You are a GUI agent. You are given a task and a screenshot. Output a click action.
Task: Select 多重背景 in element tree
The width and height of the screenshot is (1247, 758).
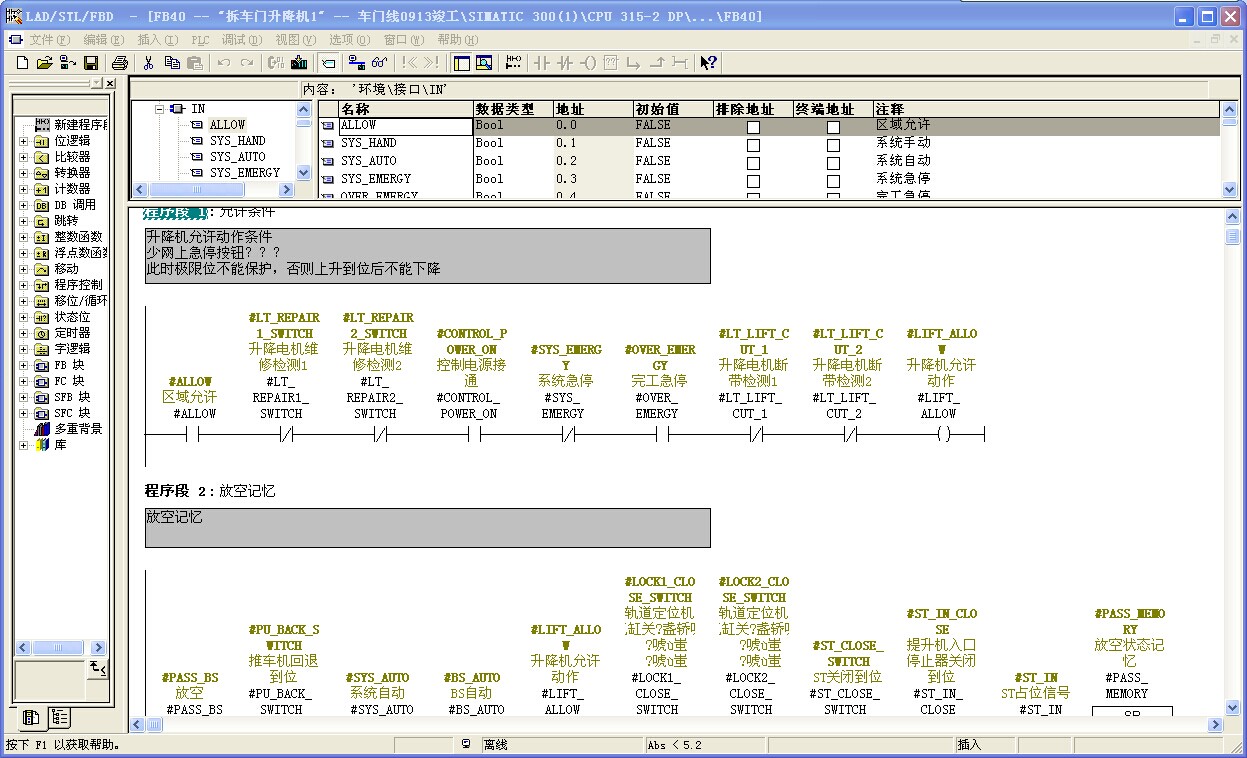(78, 429)
